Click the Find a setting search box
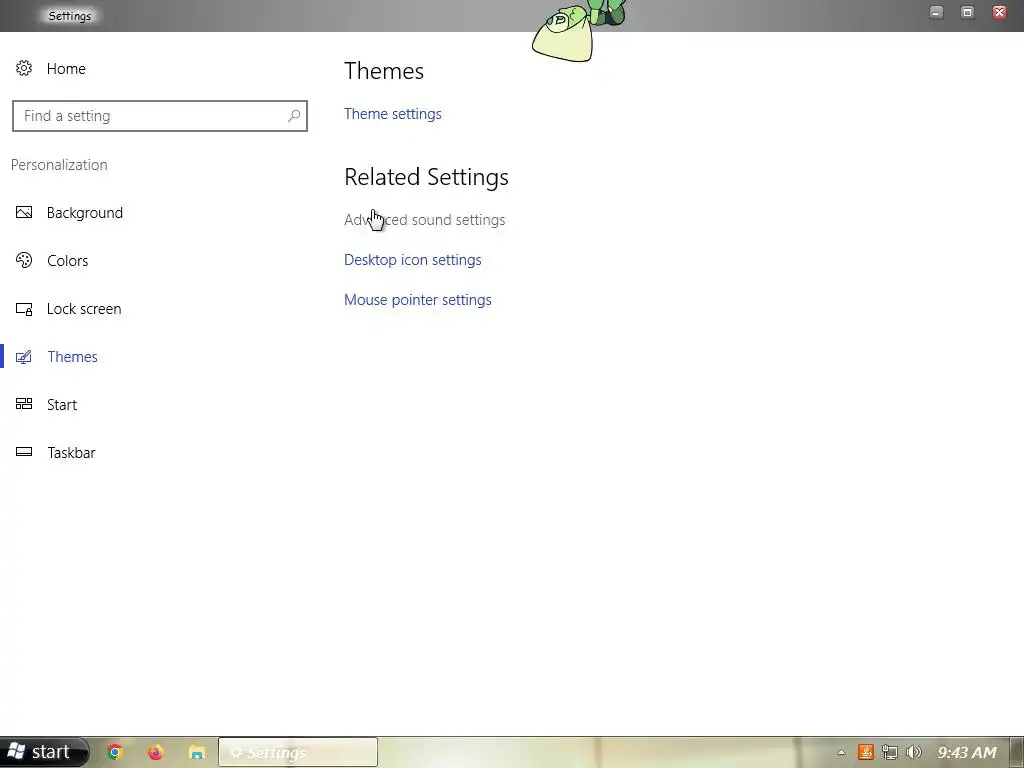This screenshot has height=768, width=1024. (160, 116)
